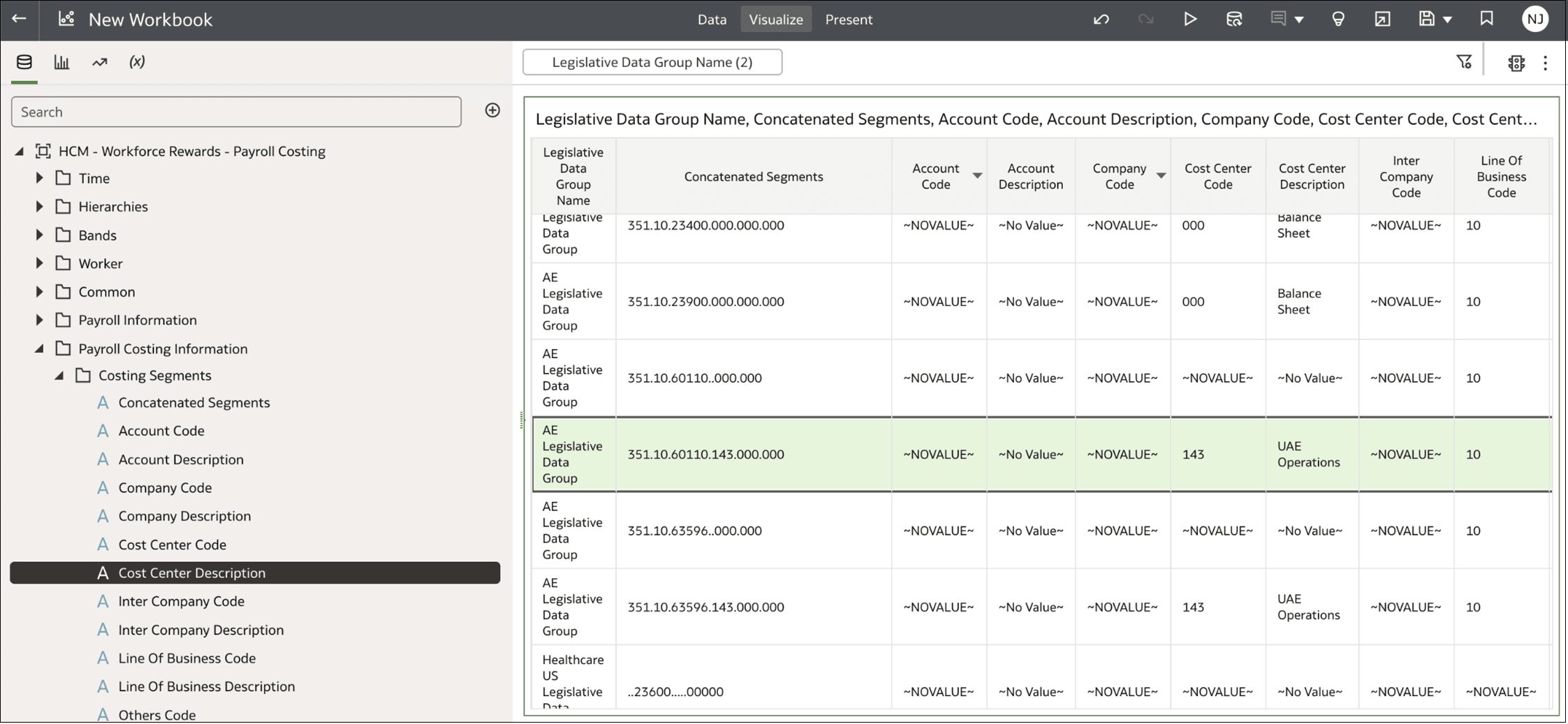
Task: Click the filter bar funnel icon
Action: (1464, 62)
